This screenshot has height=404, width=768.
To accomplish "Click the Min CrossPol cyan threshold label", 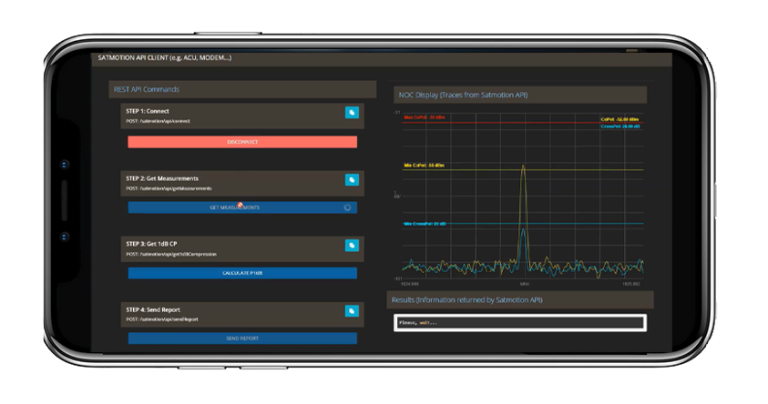I will pos(426,224).
